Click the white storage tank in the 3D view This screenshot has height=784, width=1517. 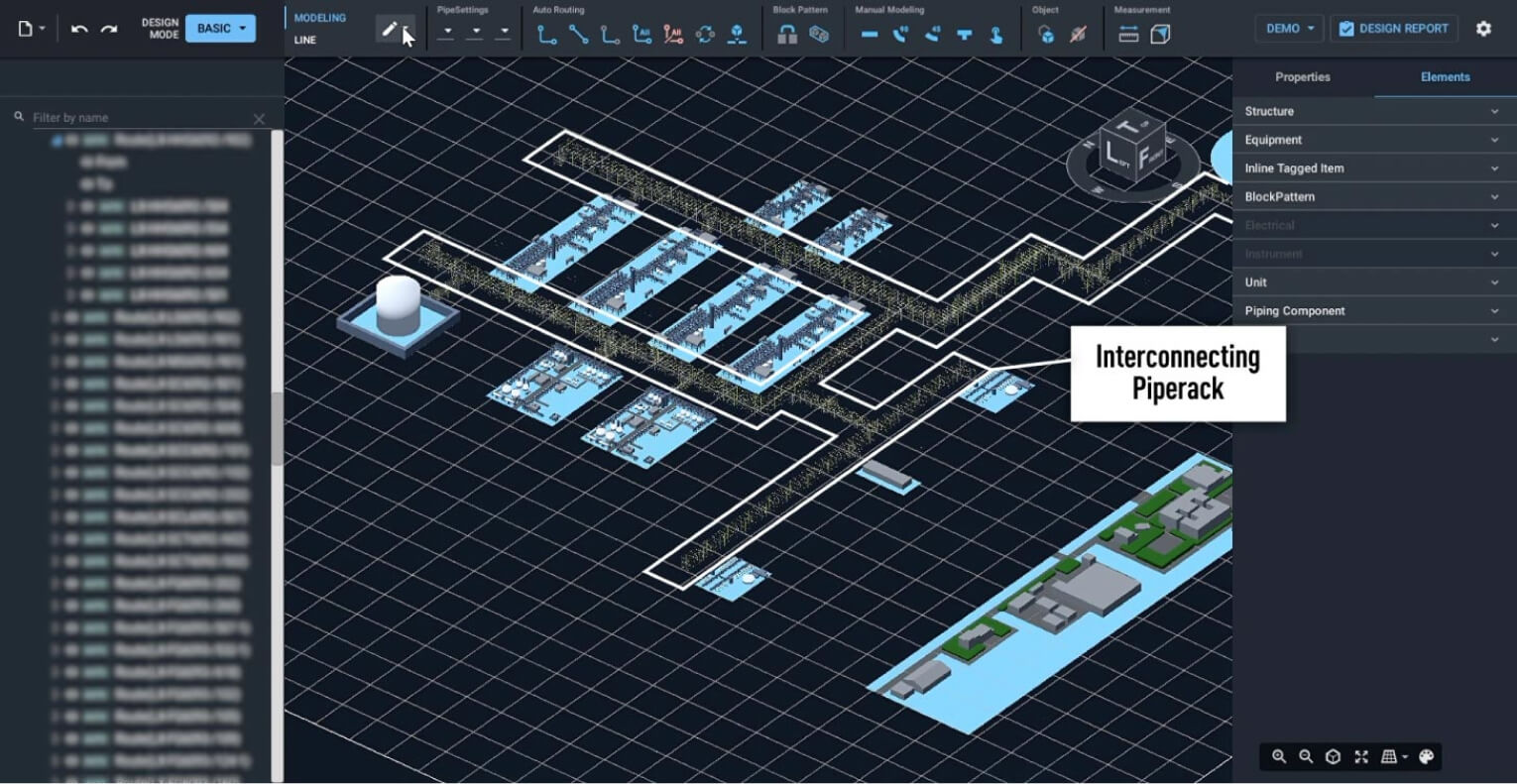[399, 305]
